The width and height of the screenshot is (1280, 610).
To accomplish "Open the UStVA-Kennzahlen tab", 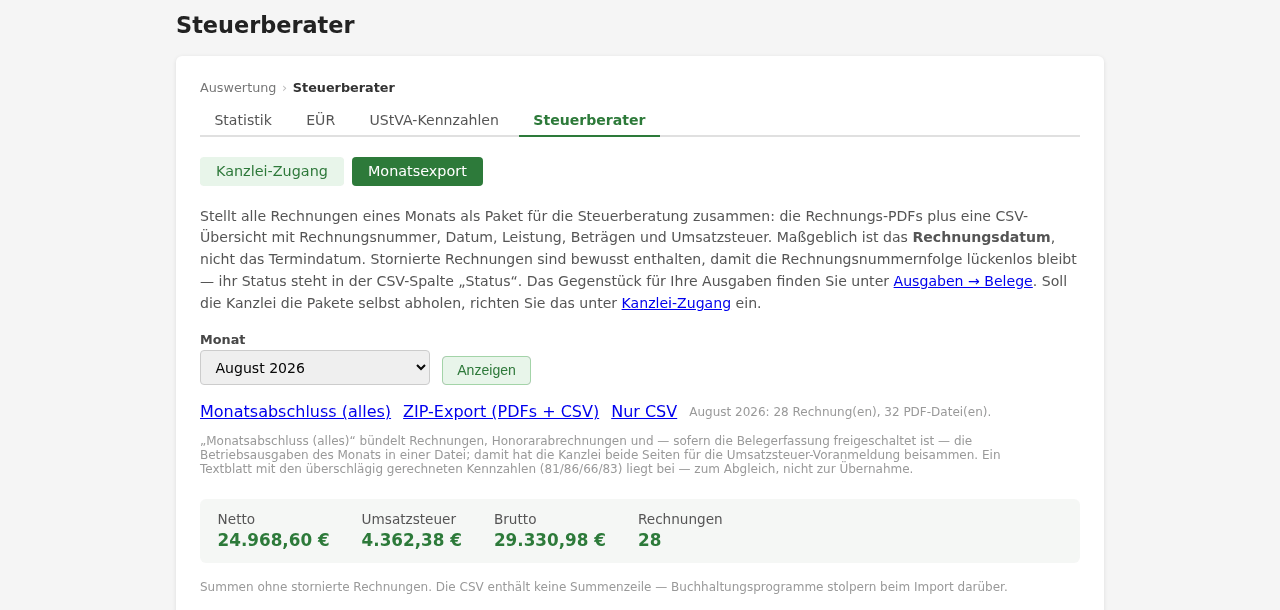I will 434,120.
